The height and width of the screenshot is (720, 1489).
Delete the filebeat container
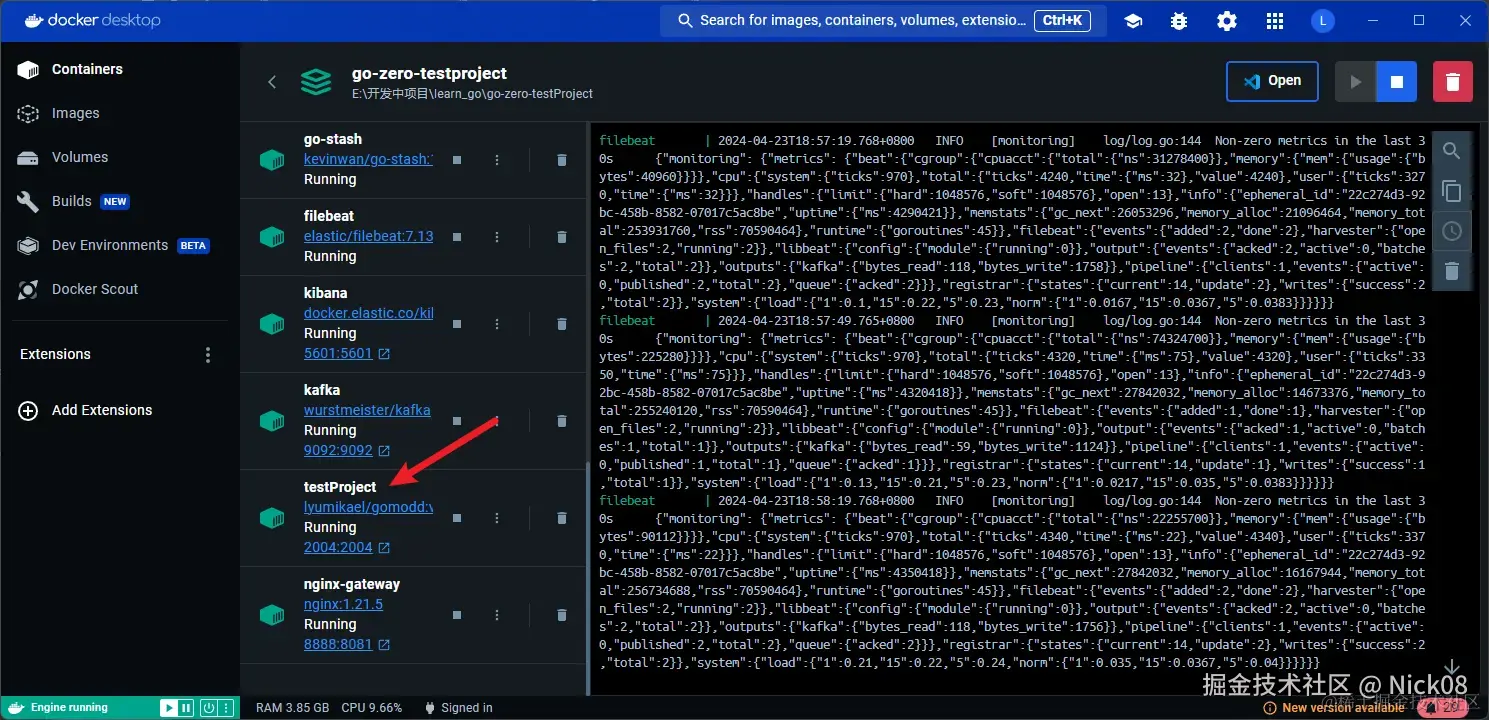(x=561, y=237)
